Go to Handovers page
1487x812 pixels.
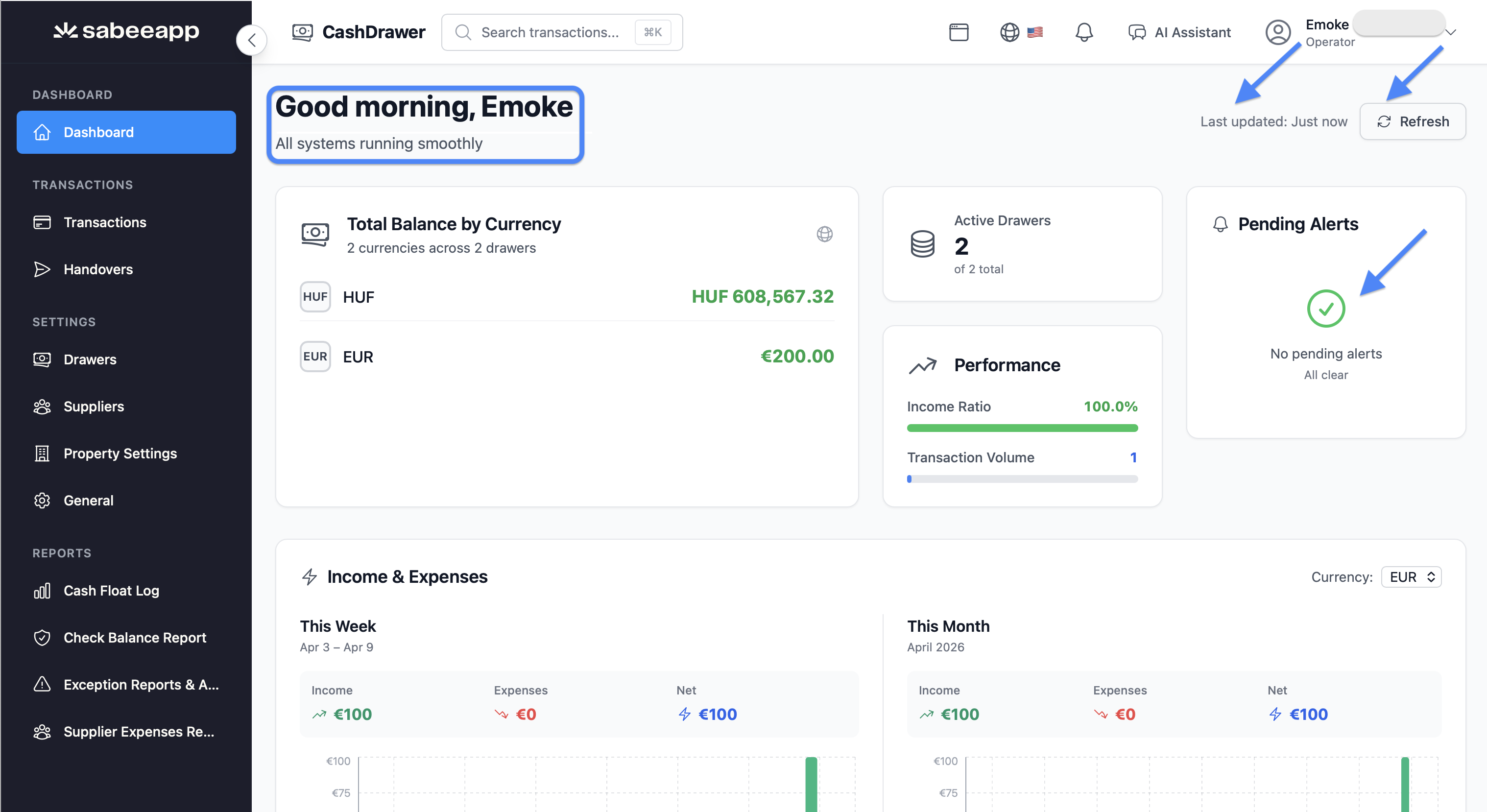pos(98,269)
